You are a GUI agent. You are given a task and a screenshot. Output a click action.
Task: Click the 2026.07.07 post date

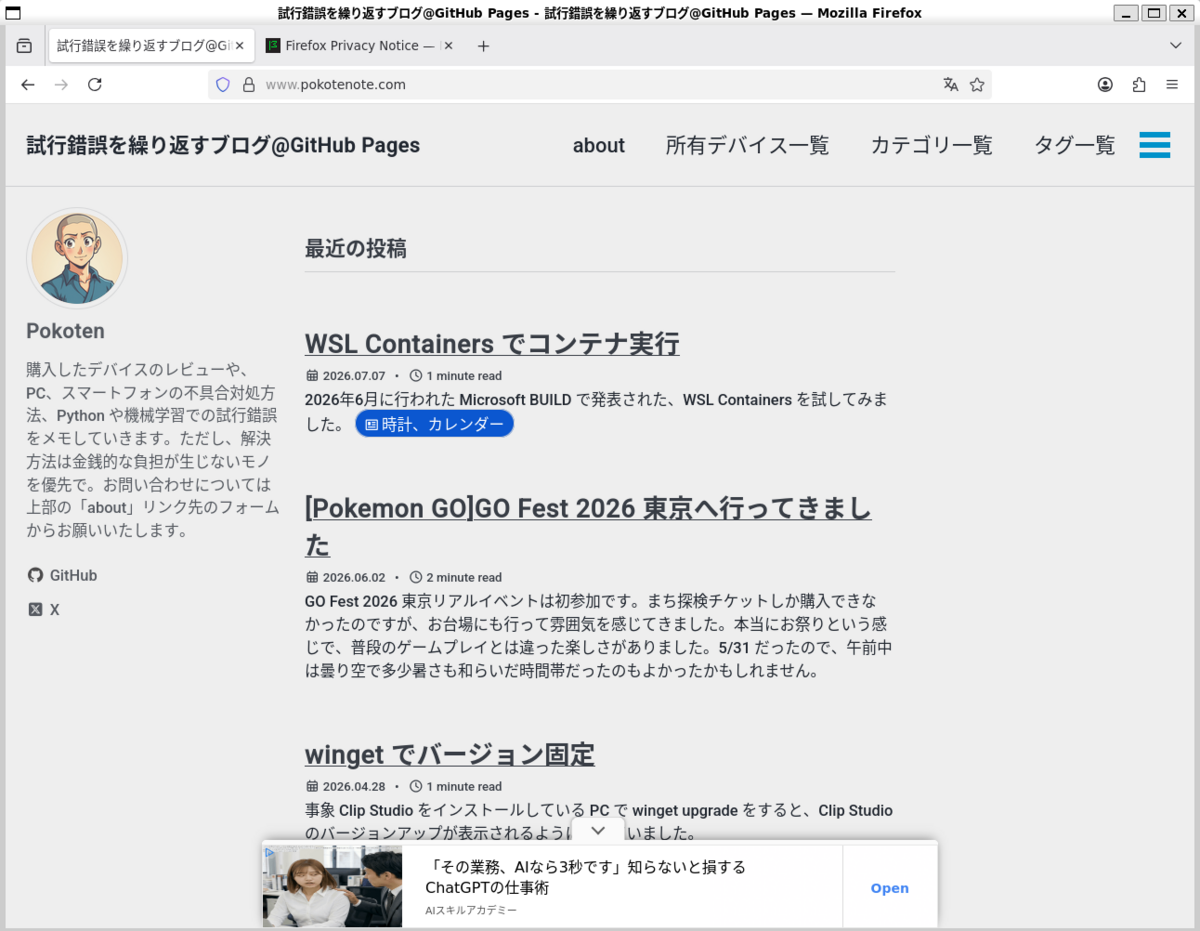pos(354,376)
